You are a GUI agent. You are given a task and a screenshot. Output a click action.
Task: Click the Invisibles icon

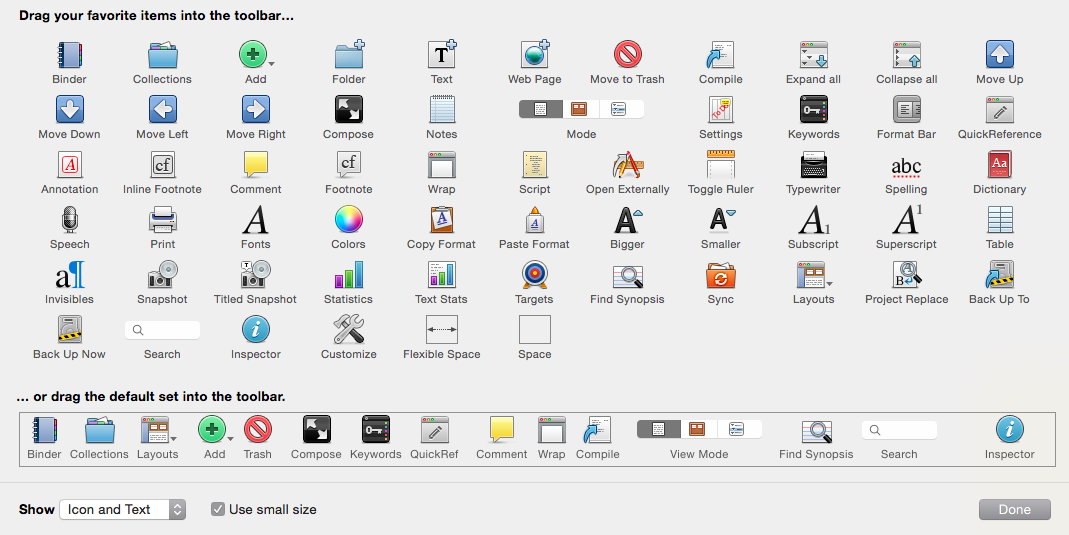click(x=70, y=275)
